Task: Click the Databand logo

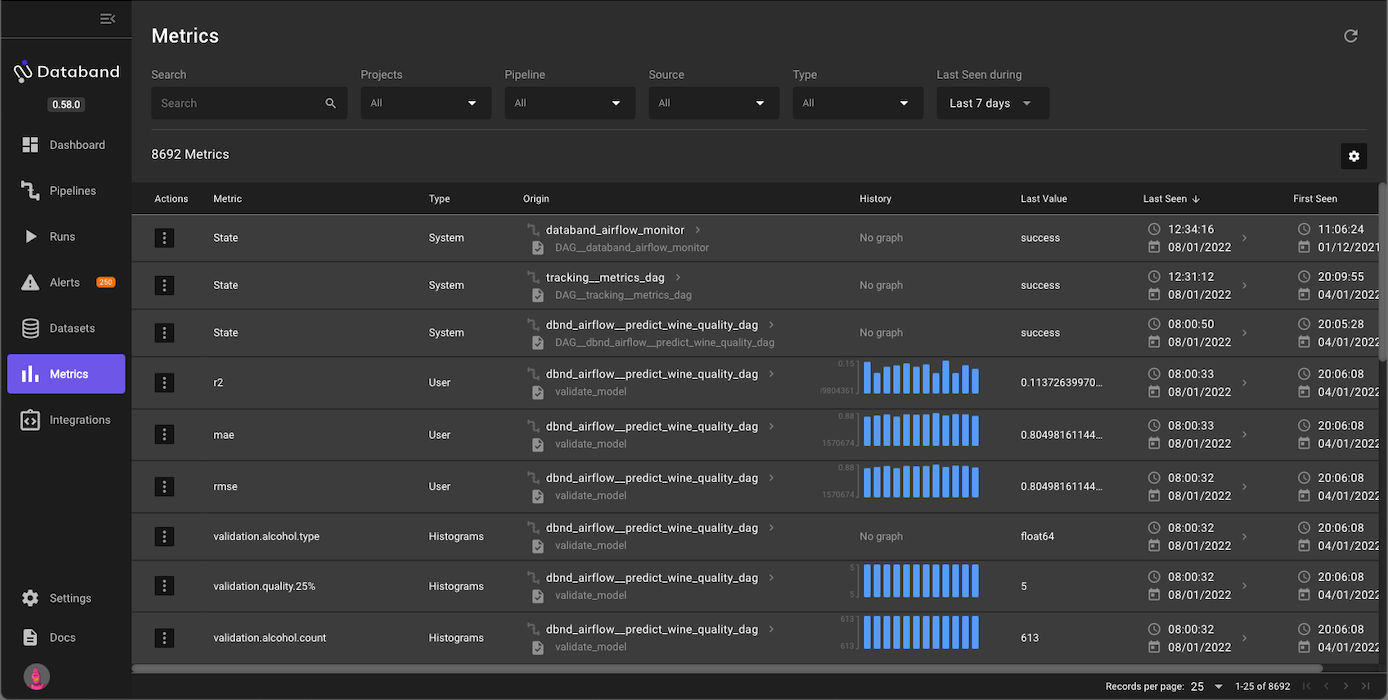Action: click(66, 72)
